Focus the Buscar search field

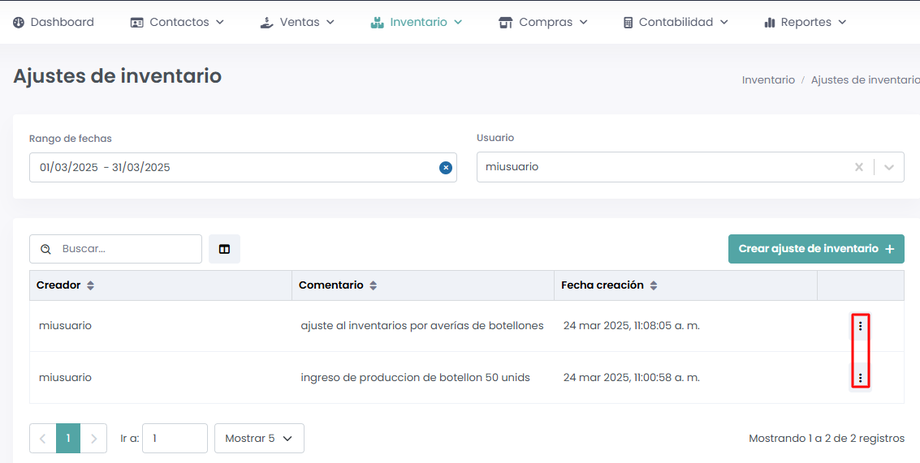coord(116,249)
